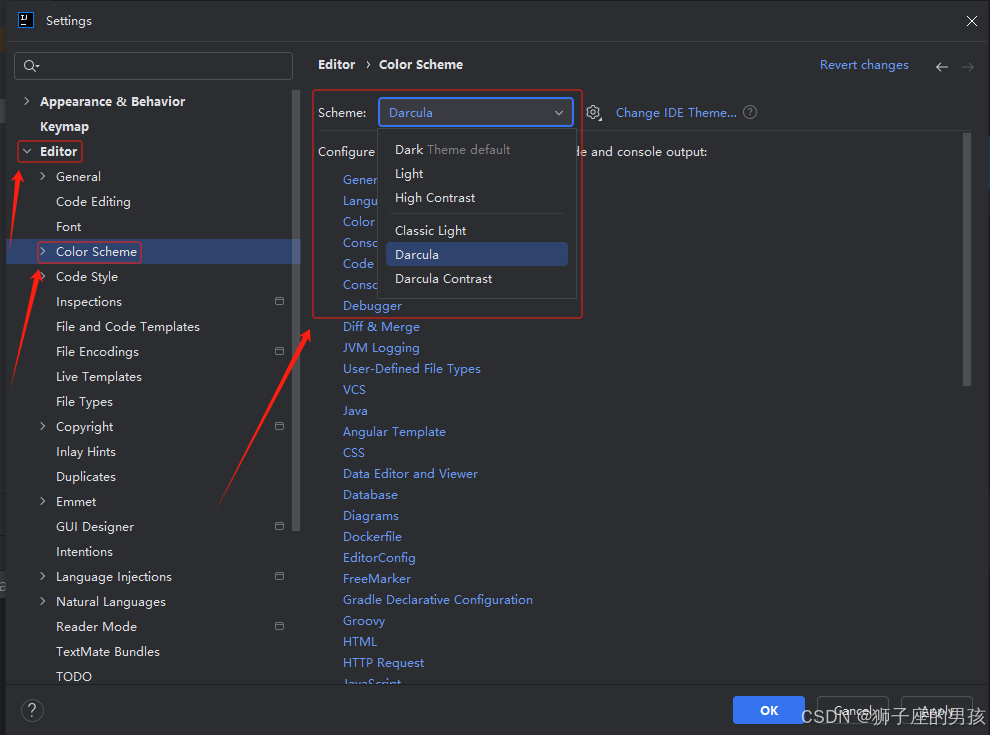Image resolution: width=990 pixels, height=735 pixels.
Task: Open Dockerfile color settings link
Action: [372, 537]
